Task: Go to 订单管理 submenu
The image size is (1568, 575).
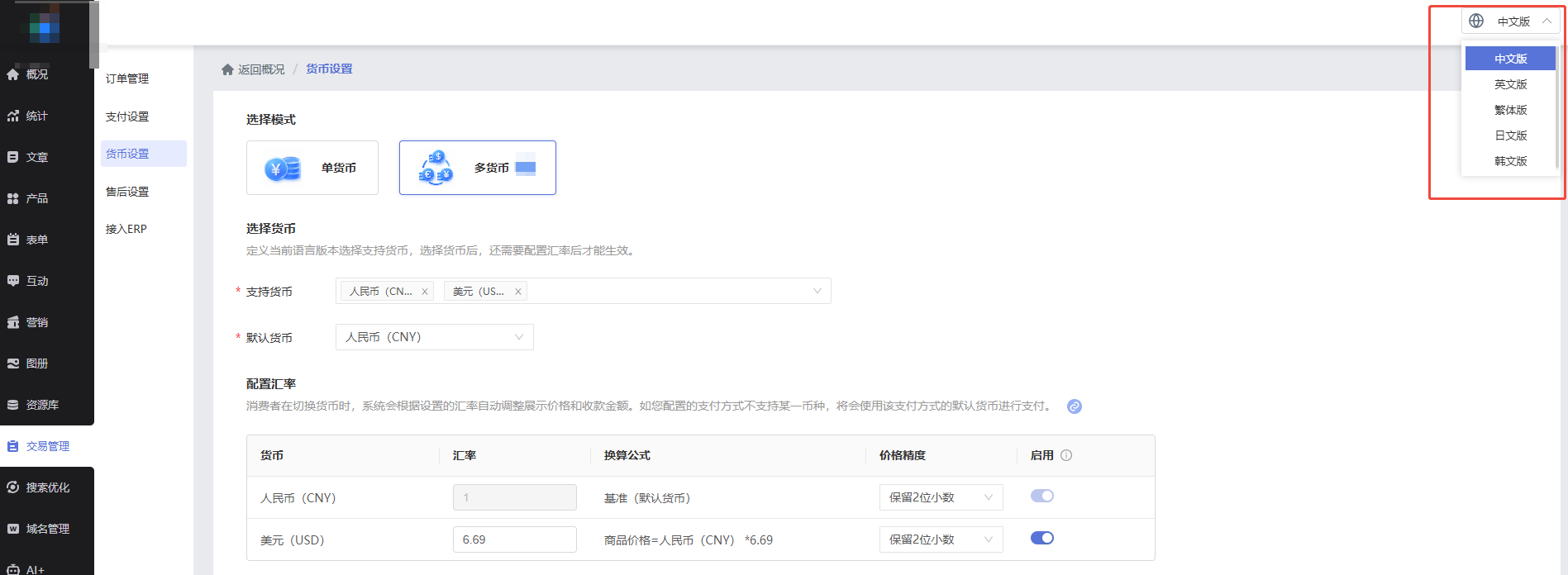Action: 127,78
